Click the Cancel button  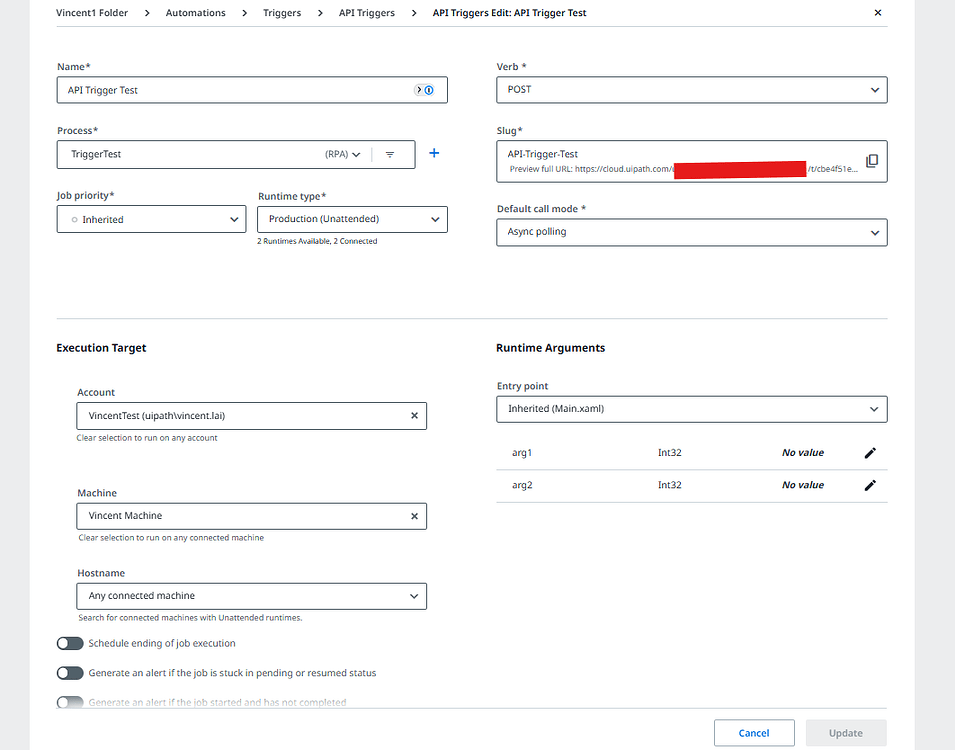tap(754, 732)
